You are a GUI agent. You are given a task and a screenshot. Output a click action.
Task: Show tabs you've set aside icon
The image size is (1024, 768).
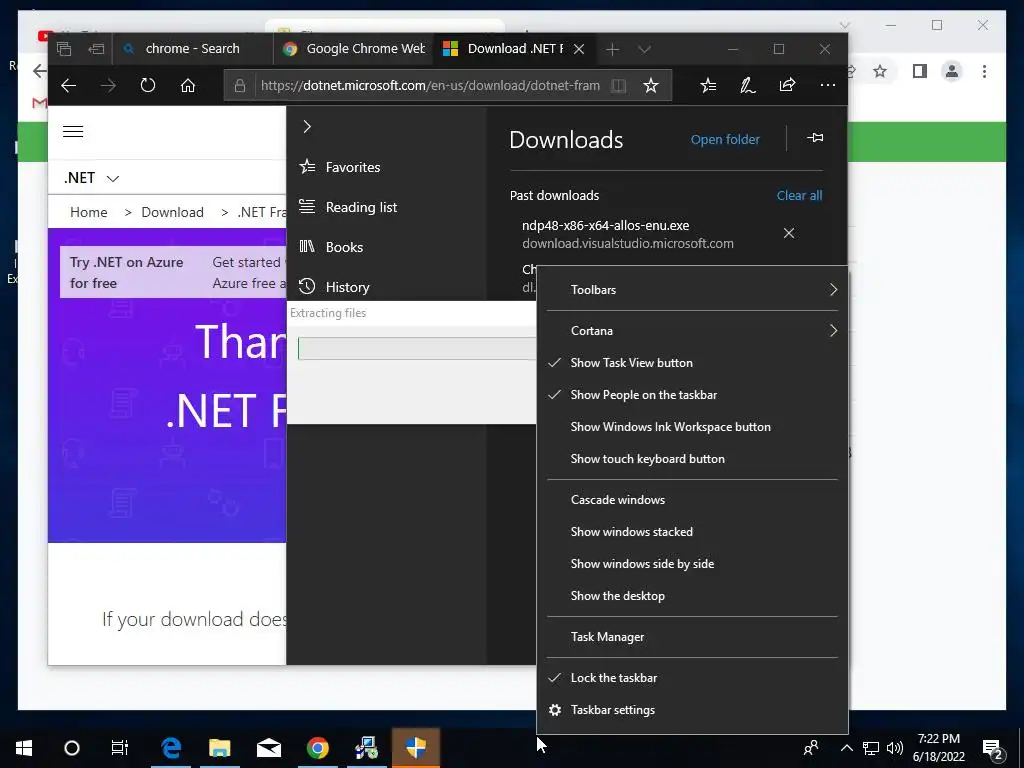[x=64, y=49]
